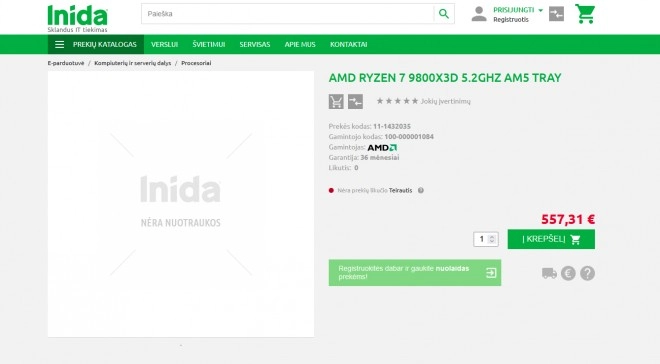Viewport: 660px width, 364px height.
Task: Click the warranty text 36 mėnesiai
Action: [x=380, y=157]
